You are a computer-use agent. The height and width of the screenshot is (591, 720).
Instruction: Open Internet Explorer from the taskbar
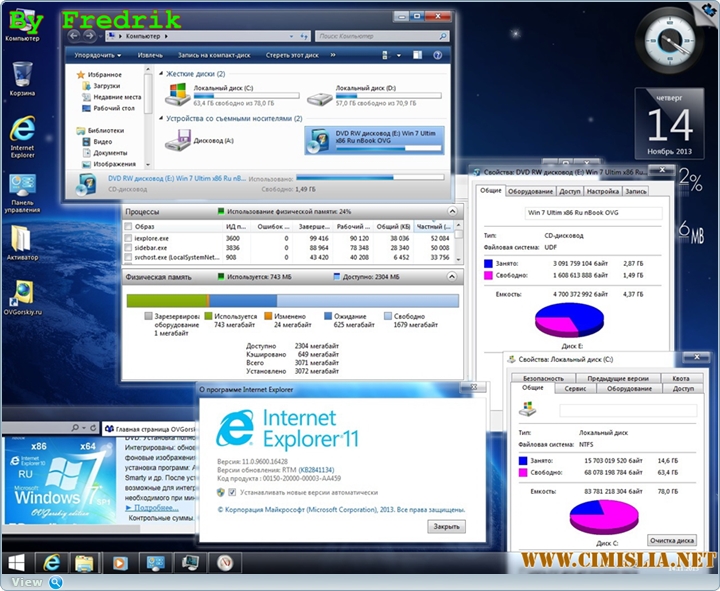[x=50, y=561]
